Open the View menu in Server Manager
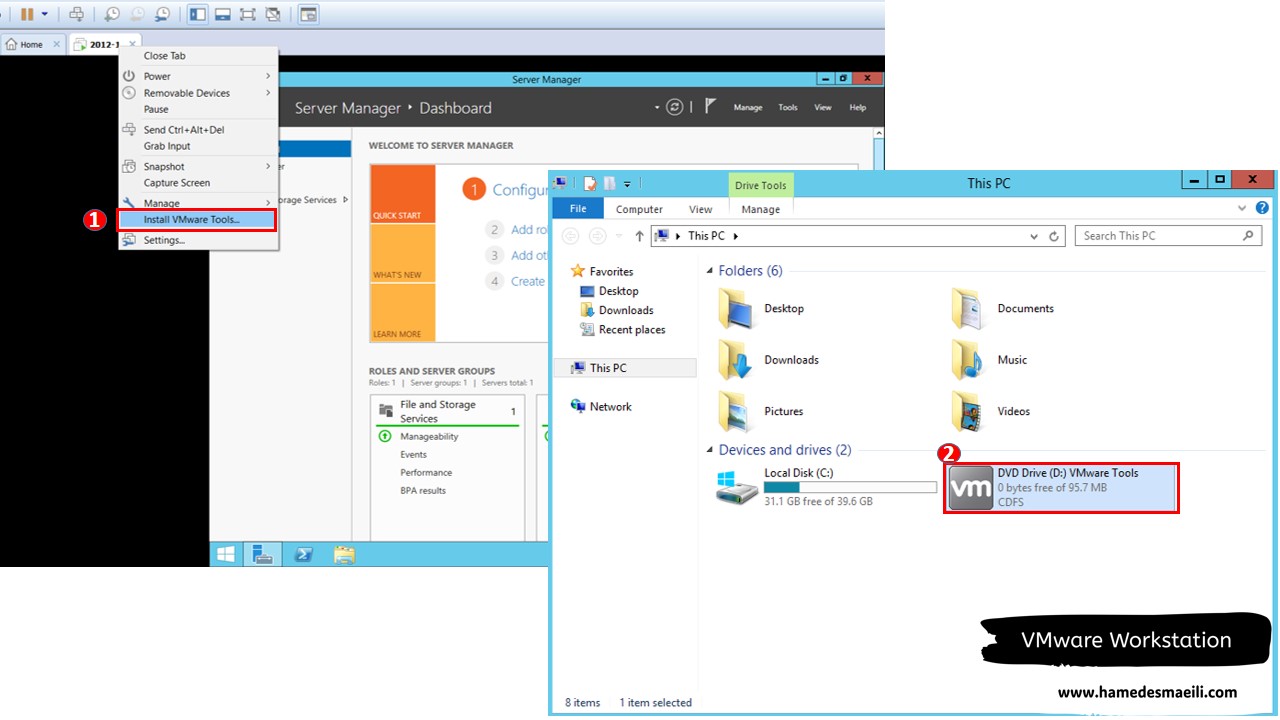1280x720 pixels. pyautogui.click(x=823, y=108)
